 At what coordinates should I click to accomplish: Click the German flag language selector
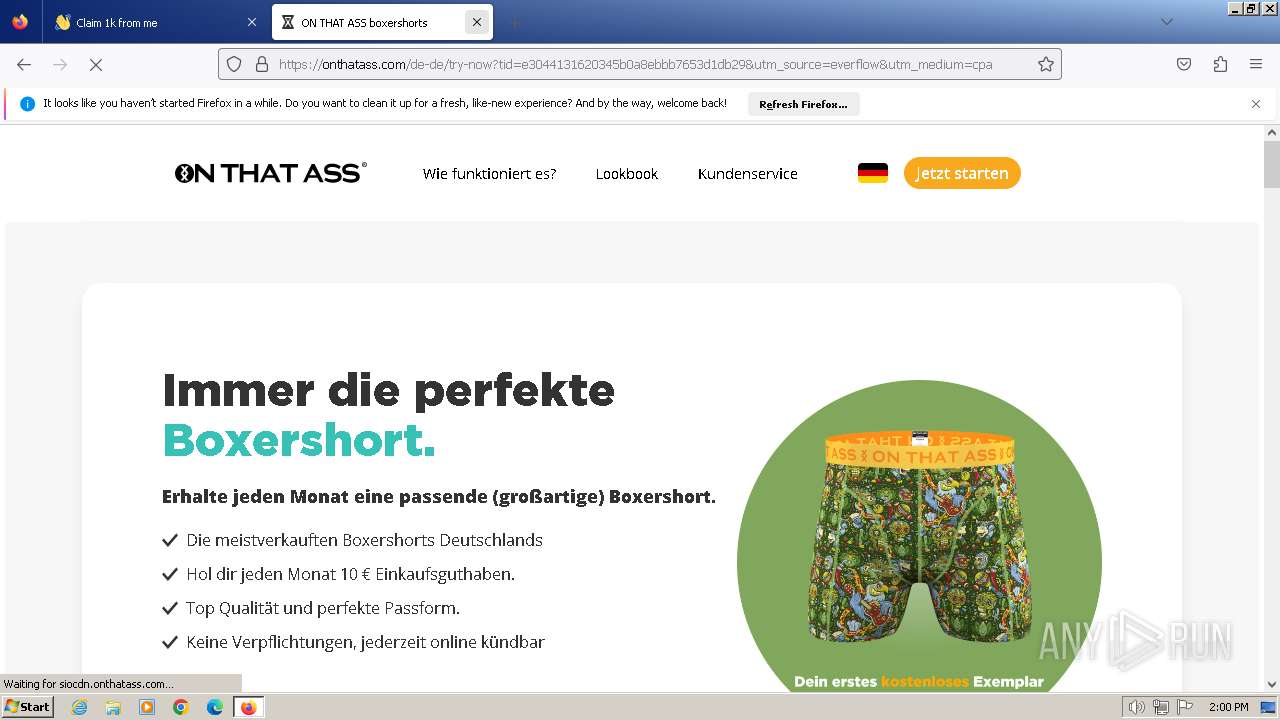tap(873, 173)
